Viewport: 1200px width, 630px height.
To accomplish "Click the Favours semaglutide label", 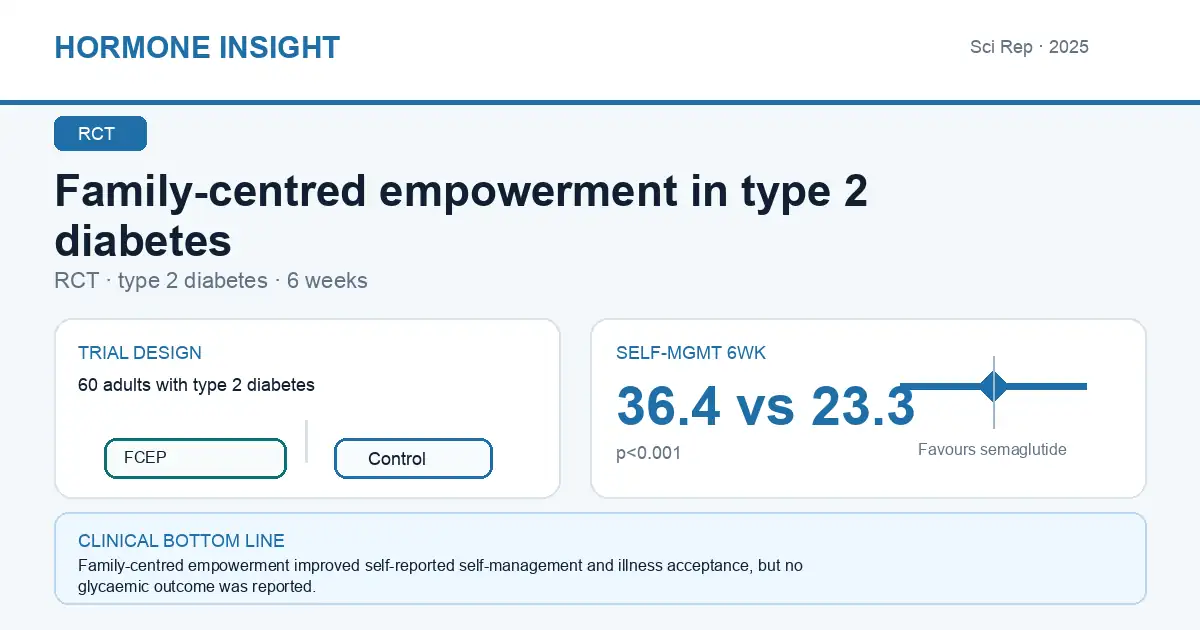I will click(x=992, y=449).
